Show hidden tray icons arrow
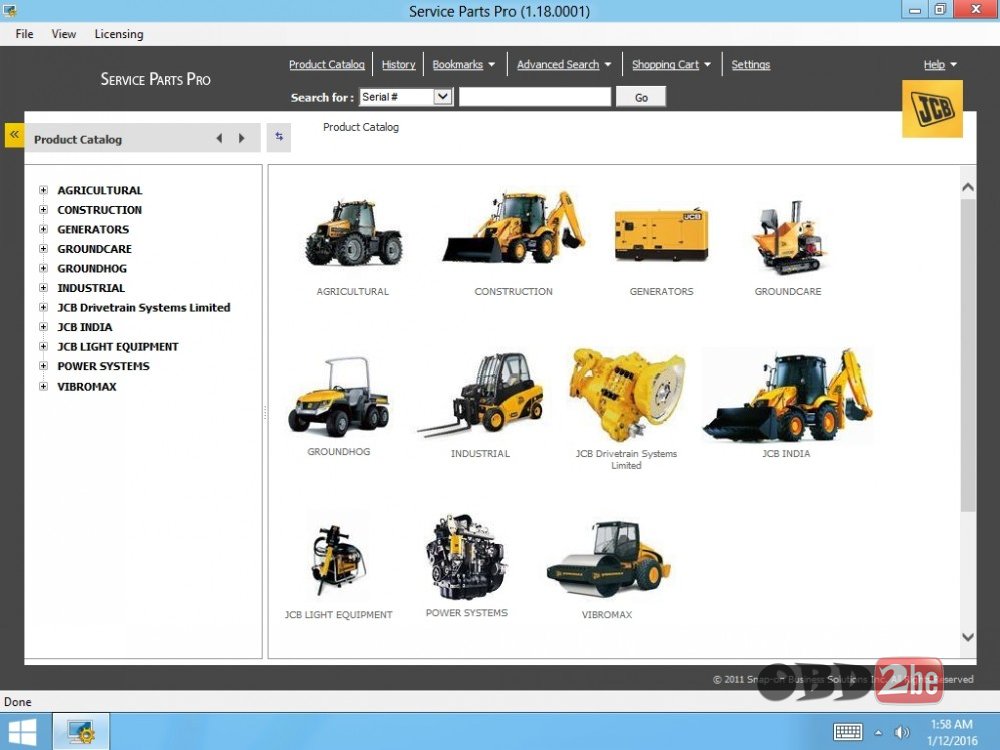1000x750 pixels. [878, 732]
